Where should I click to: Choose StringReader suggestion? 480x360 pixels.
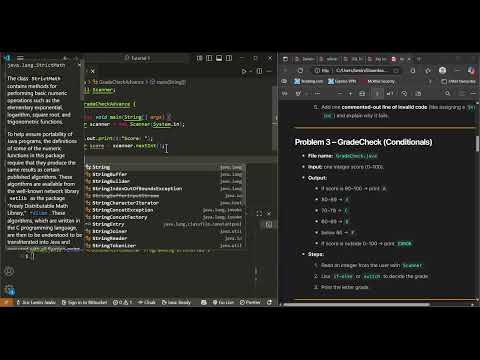pyautogui.click(x=165, y=238)
